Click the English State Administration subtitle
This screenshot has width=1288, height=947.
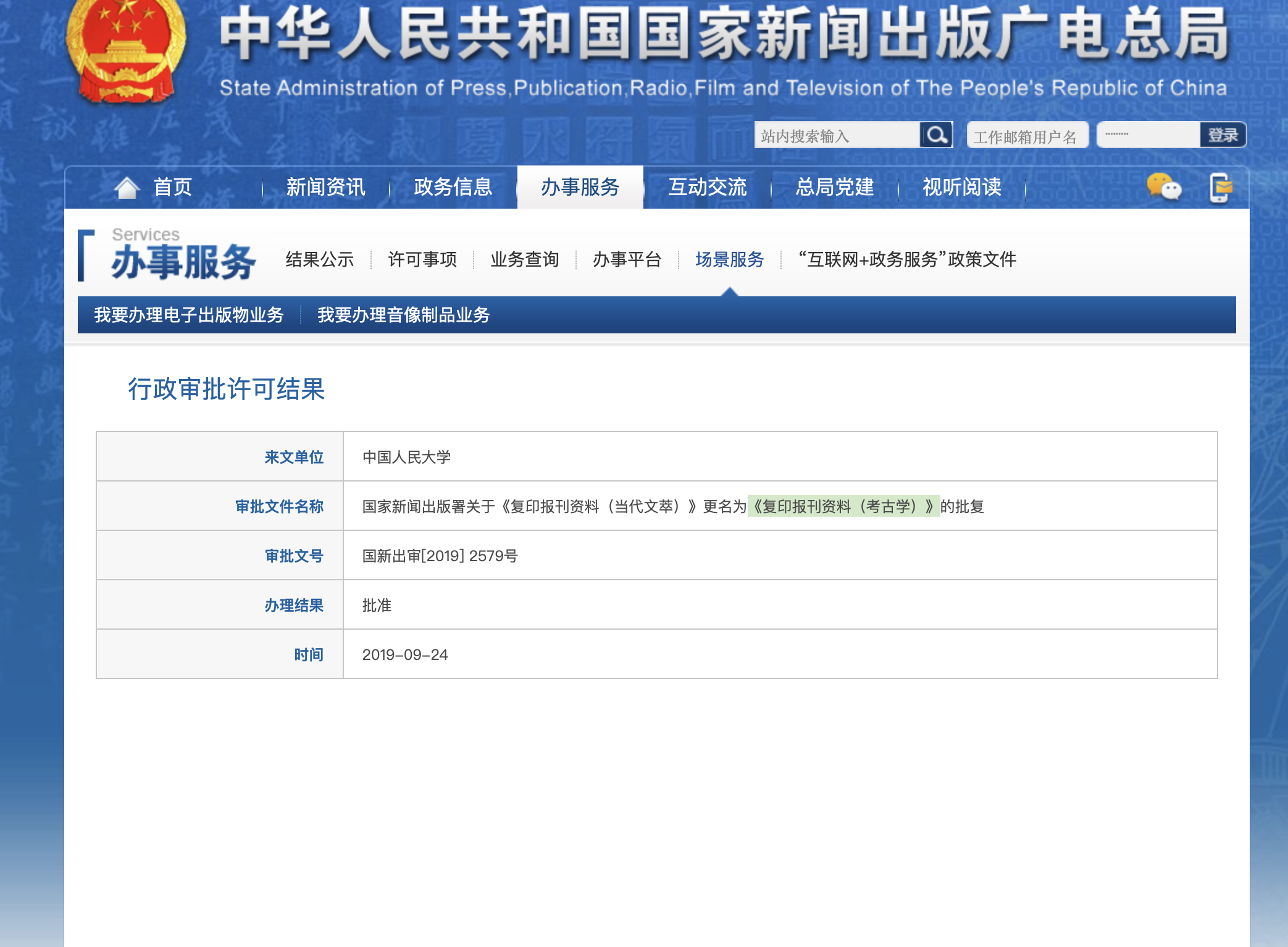723,88
